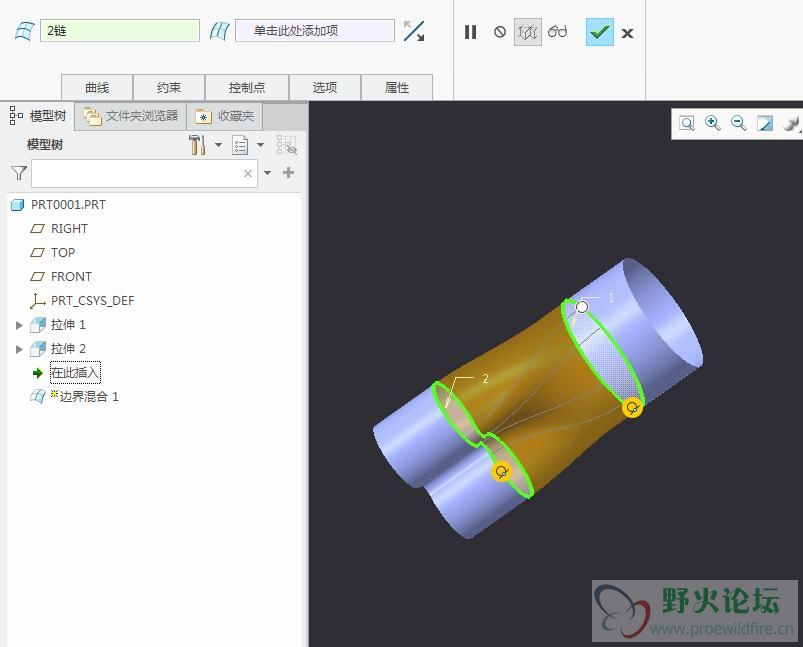The height and width of the screenshot is (647, 803).
Task: Click the orange constraint marker on chain 1
Action: 632,408
